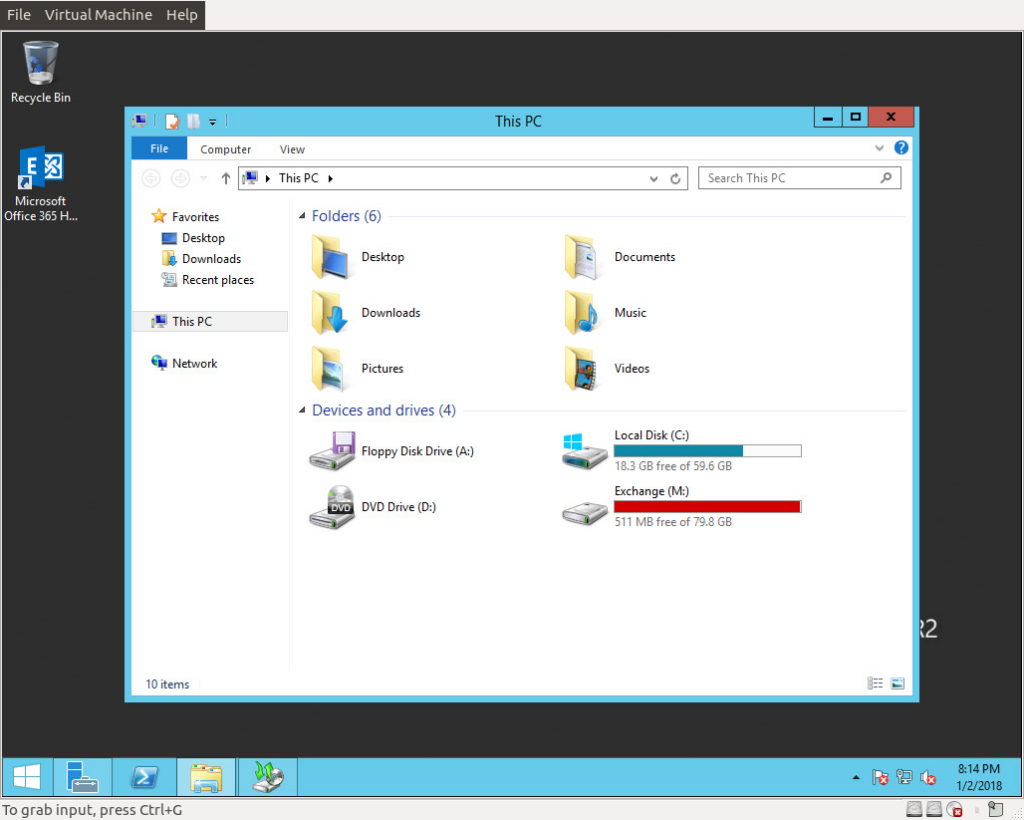This screenshot has height=820, width=1024.
Task: Click the Back navigation arrow
Action: tap(151, 178)
